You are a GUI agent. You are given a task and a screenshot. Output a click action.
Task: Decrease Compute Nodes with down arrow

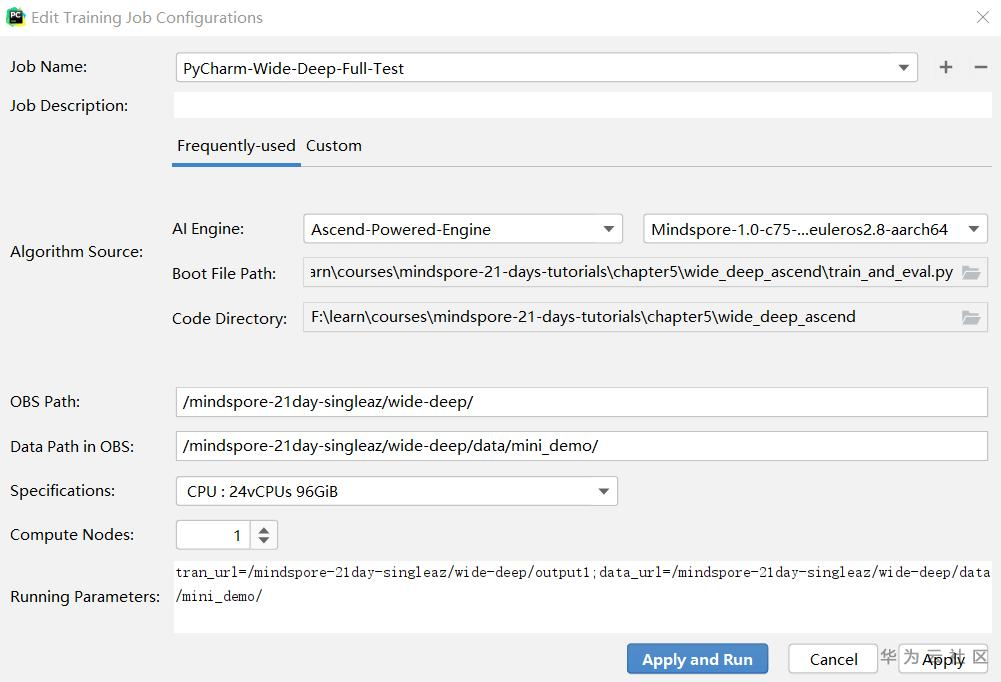(x=264, y=541)
